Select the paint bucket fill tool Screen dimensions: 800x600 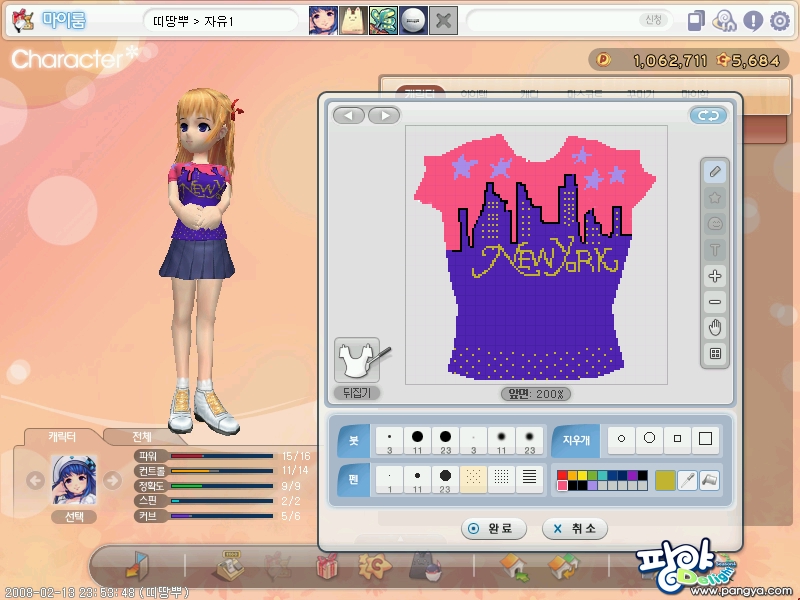click(710, 480)
